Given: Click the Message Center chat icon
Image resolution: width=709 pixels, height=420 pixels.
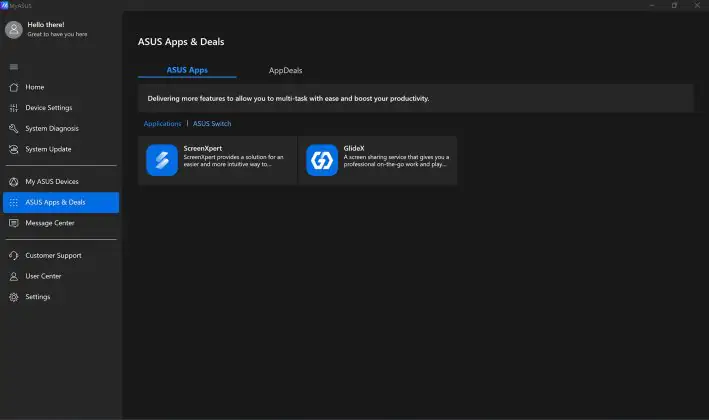Looking at the screenshot, I should tap(14, 223).
